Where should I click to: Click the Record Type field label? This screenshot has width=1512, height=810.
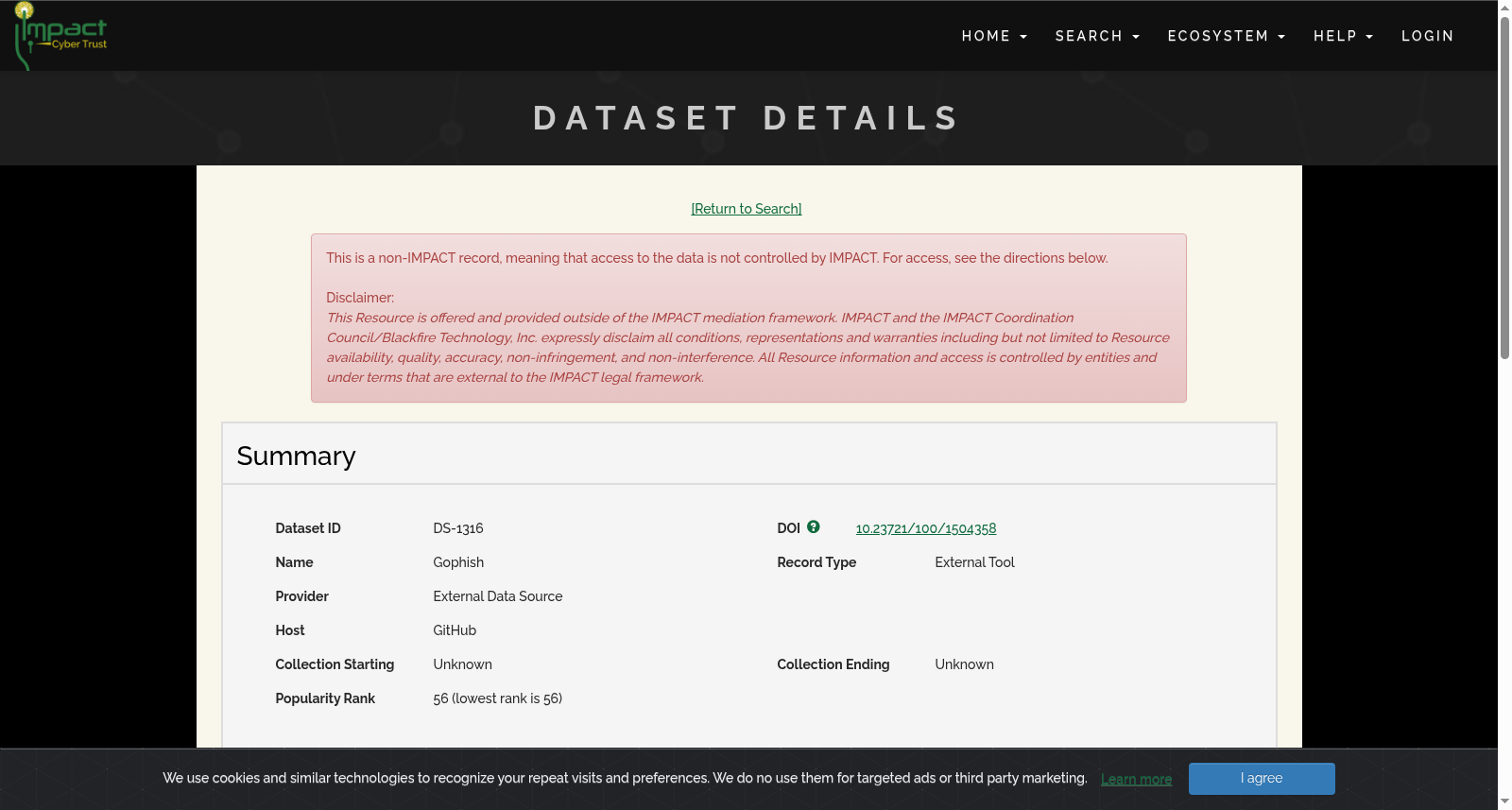tap(816, 562)
